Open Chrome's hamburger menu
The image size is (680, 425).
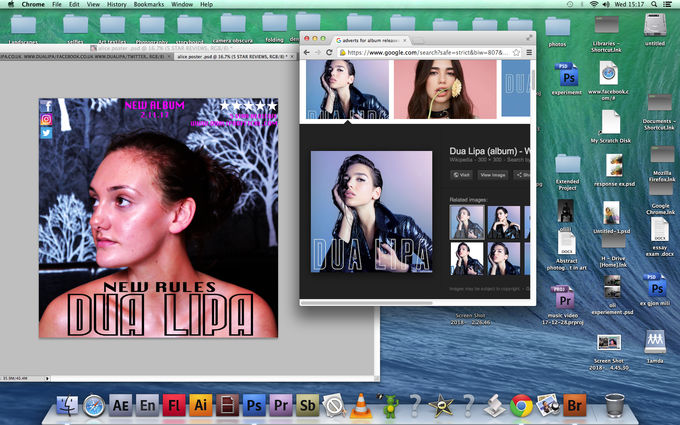point(529,52)
